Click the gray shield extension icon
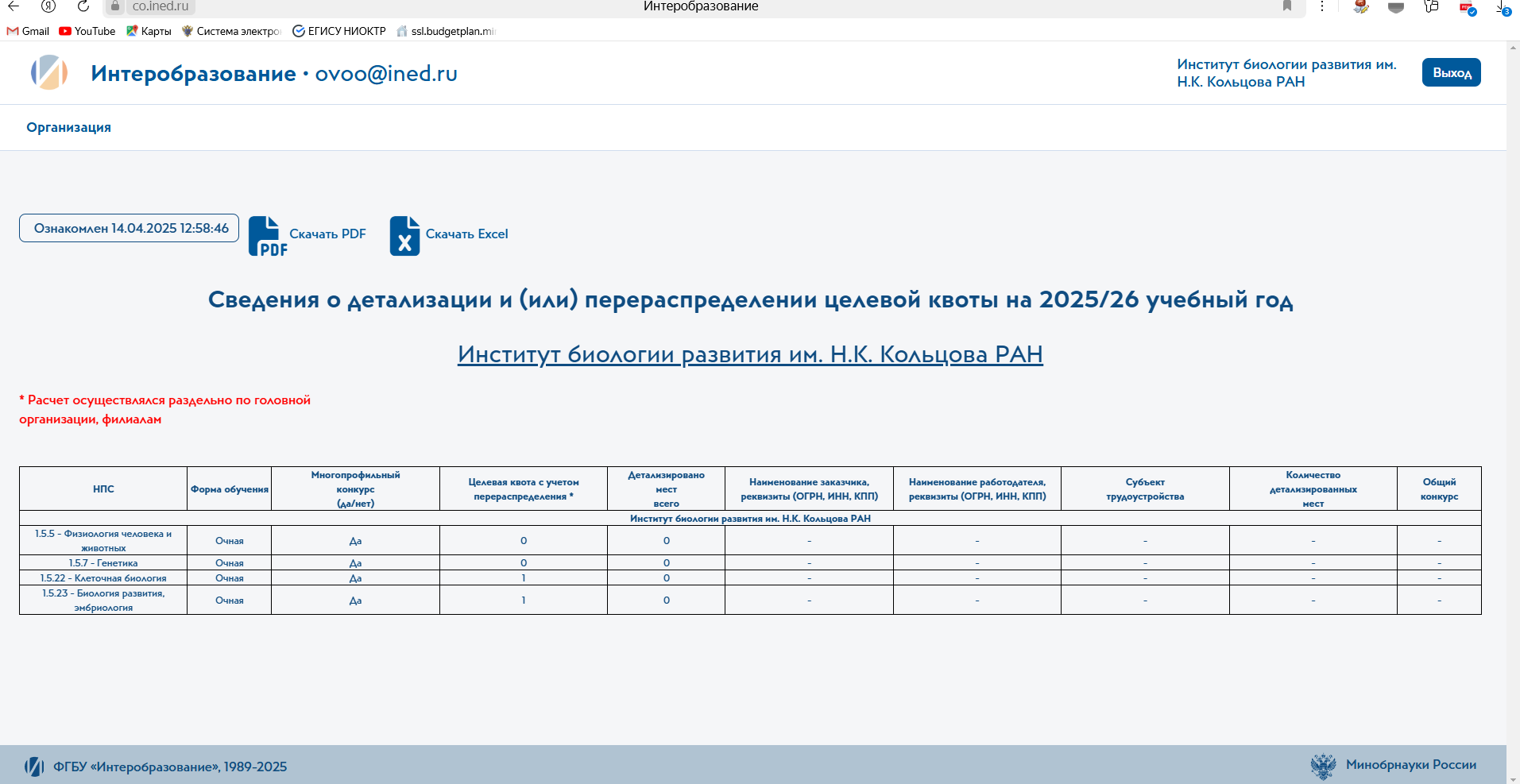 1396,7
